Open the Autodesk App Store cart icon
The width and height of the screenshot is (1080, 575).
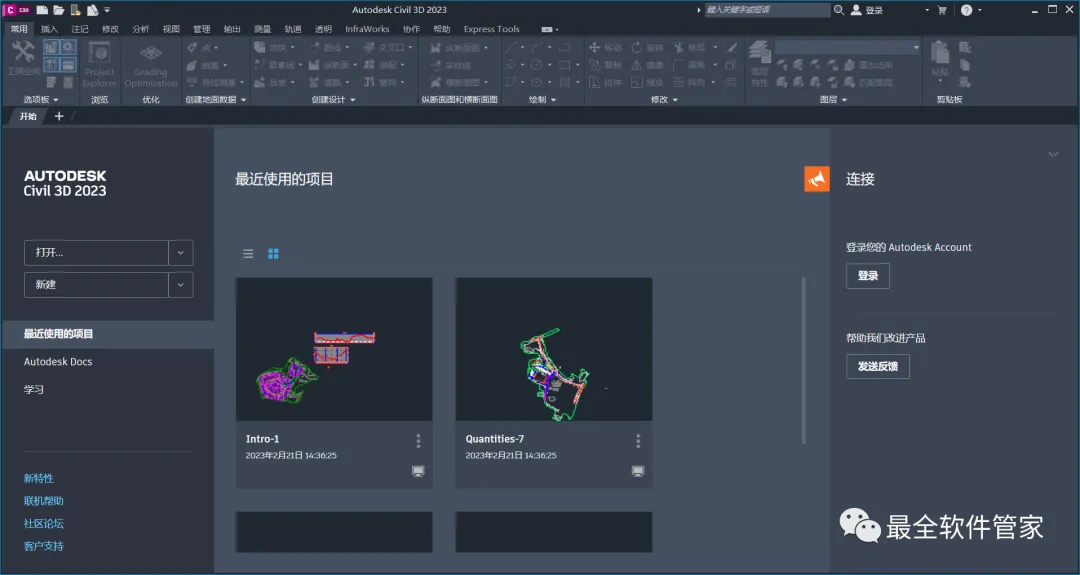(x=942, y=10)
